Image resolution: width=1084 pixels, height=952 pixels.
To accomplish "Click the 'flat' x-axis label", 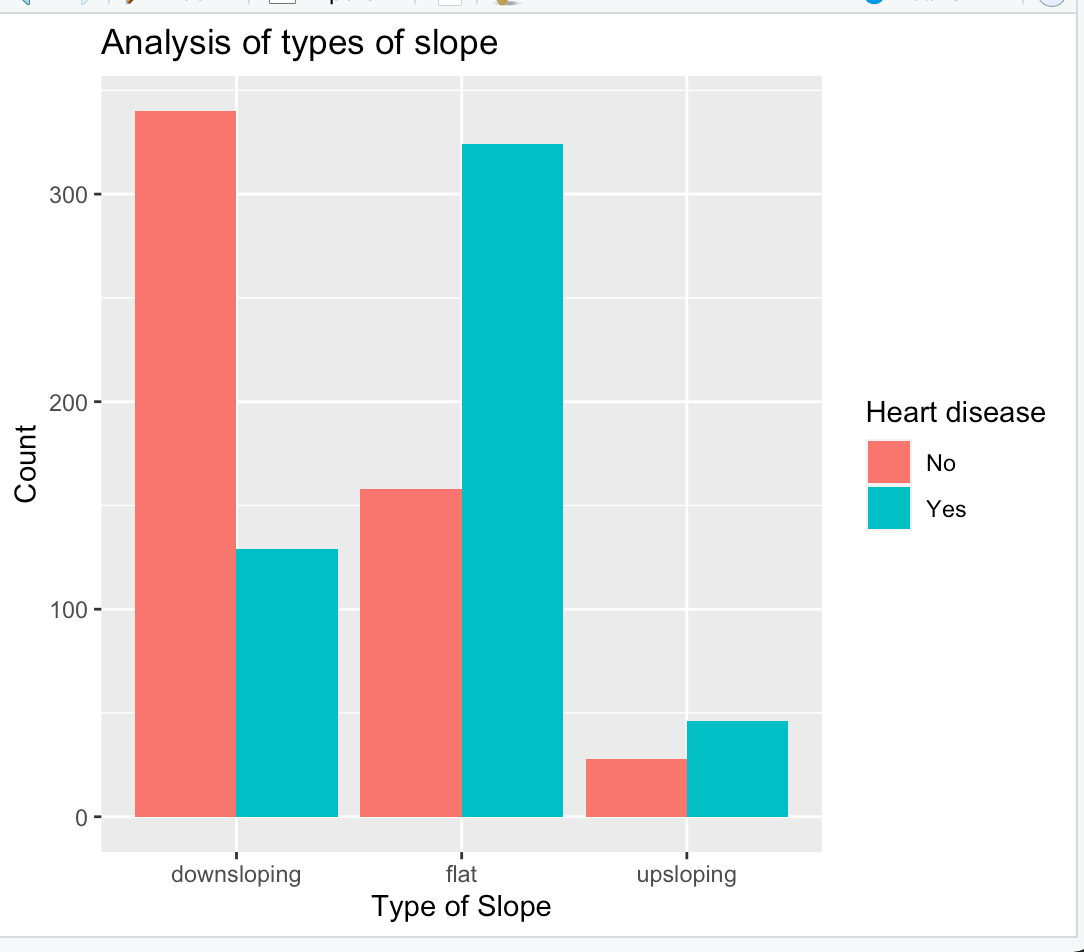I will tap(461, 875).
